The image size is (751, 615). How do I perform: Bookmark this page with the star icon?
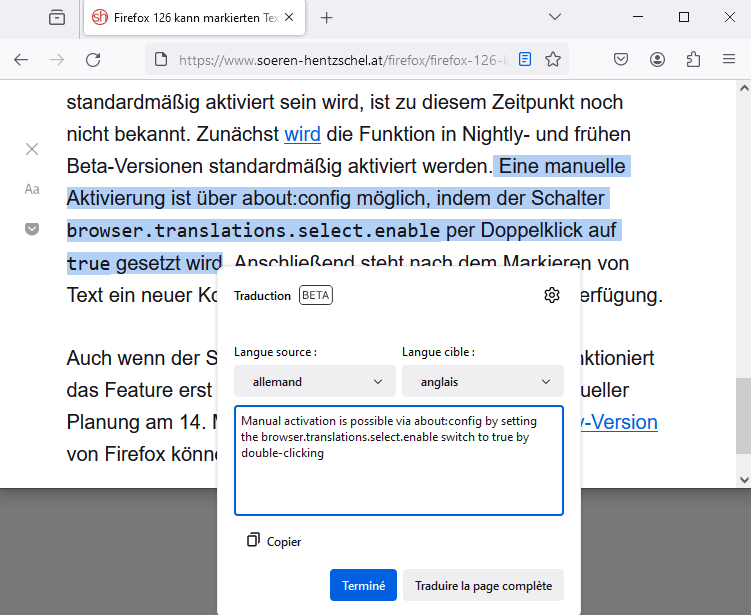552,59
